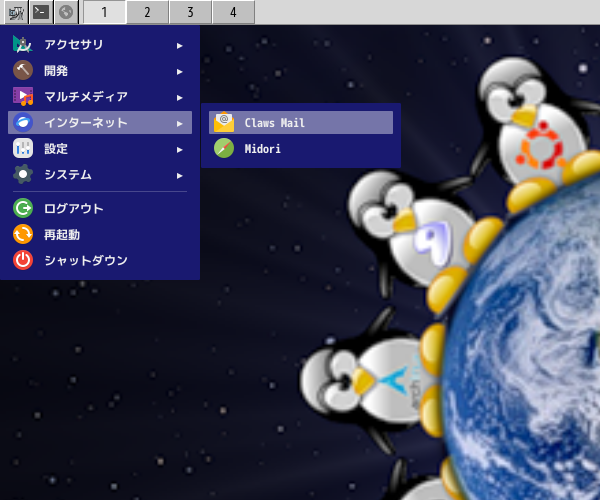The height and width of the screenshot is (500, 600).
Task: Open the main menu launcher icon
Action: coord(16,13)
